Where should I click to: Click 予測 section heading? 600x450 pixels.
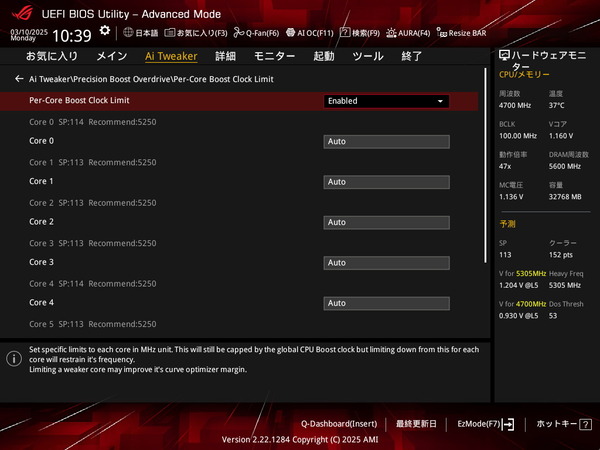(507, 224)
